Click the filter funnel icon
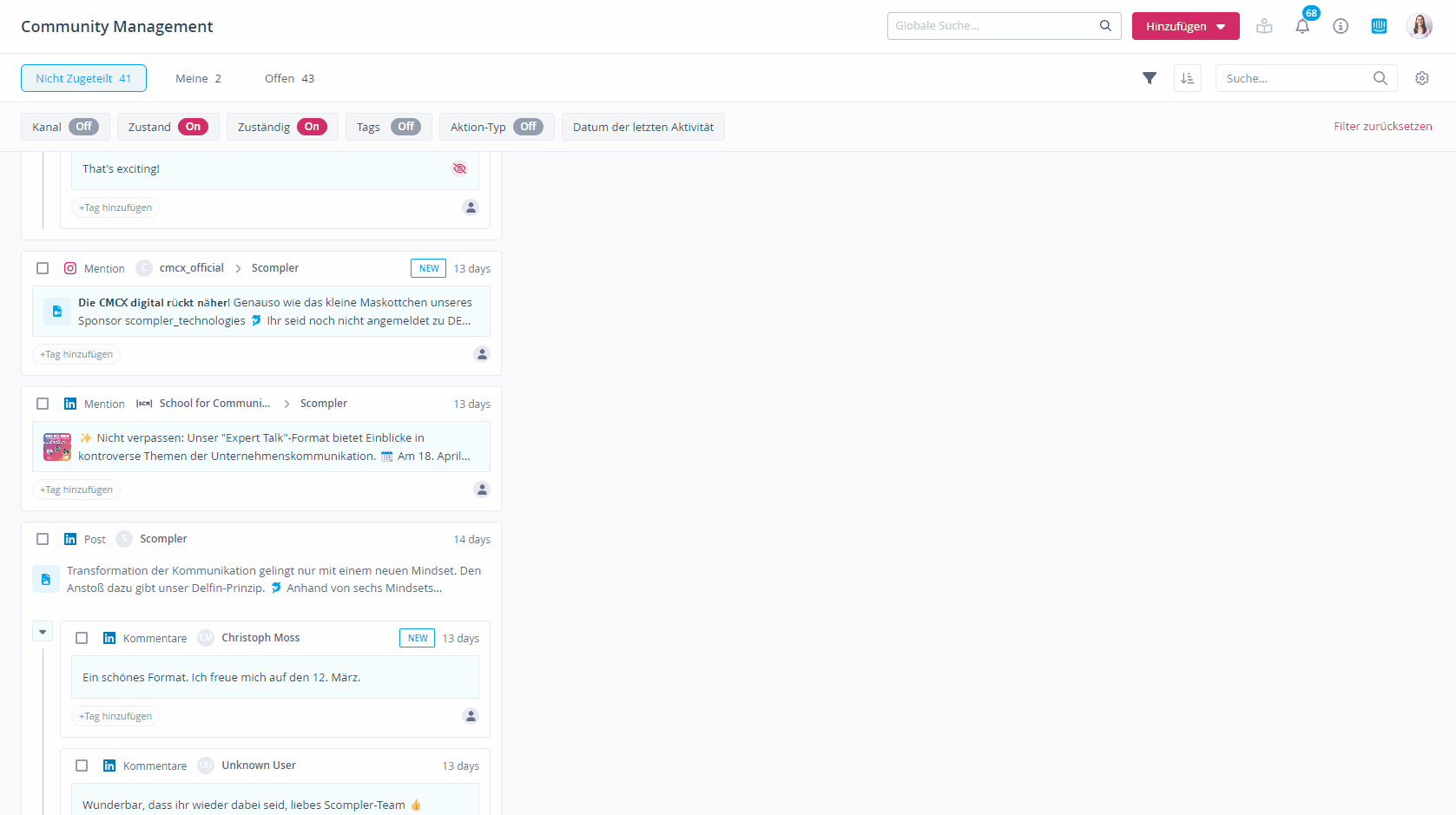 1150,78
